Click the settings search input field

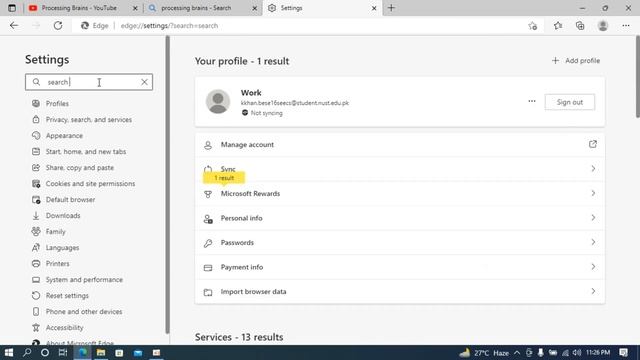pyautogui.click(x=89, y=82)
